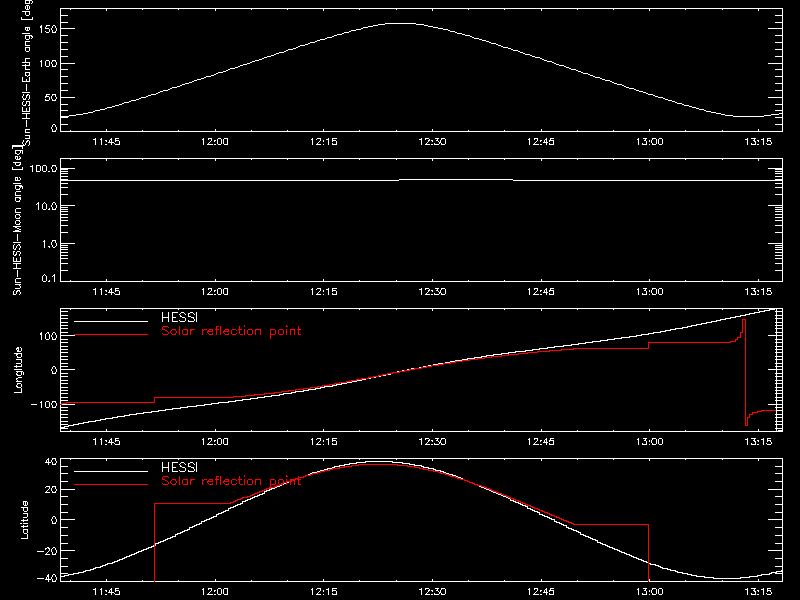Screen dimensions: 800x600
Task: Click the '1.0' tick on Moon angle axis
Action: click(49, 244)
